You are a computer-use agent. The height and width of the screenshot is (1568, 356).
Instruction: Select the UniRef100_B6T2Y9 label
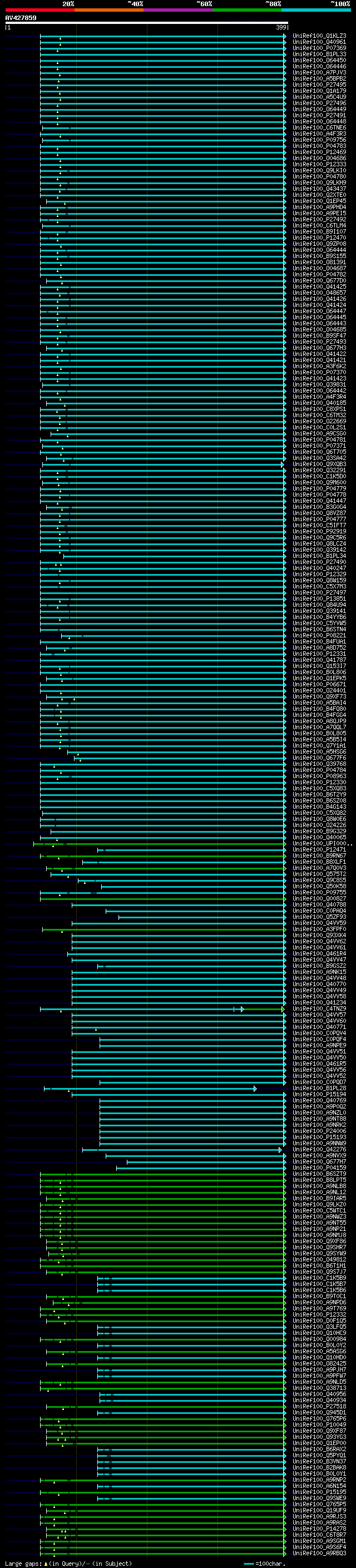(319, 794)
